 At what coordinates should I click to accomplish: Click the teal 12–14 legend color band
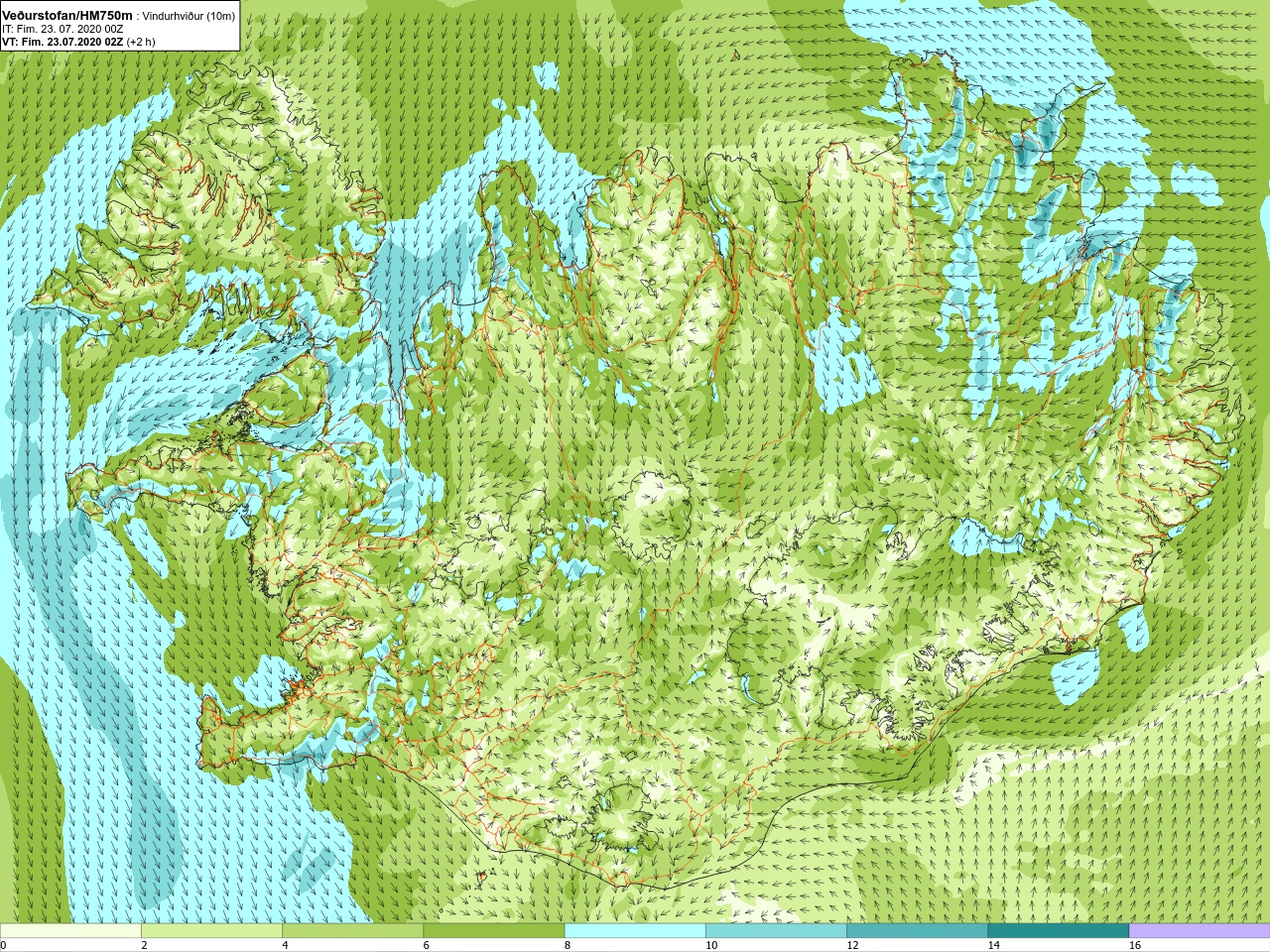point(917,931)
